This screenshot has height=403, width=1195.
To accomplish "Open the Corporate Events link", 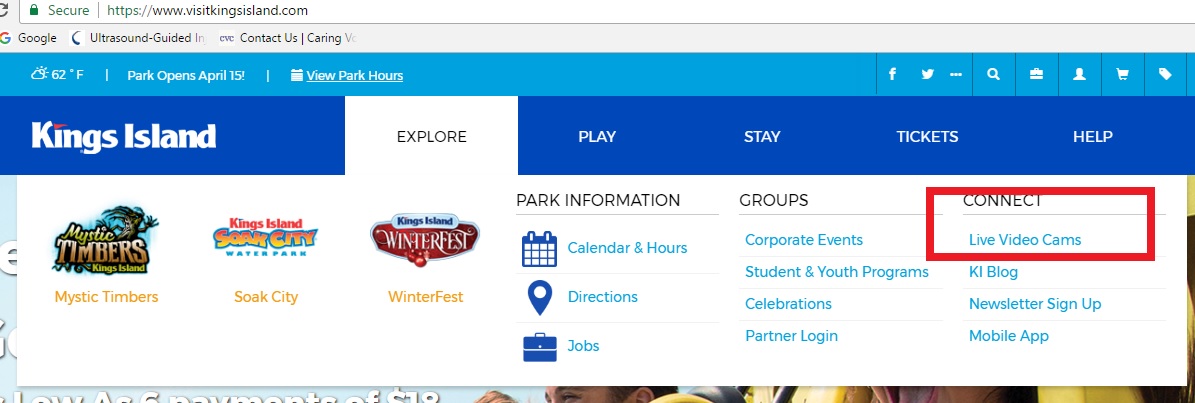I will [x=804, y=240].
